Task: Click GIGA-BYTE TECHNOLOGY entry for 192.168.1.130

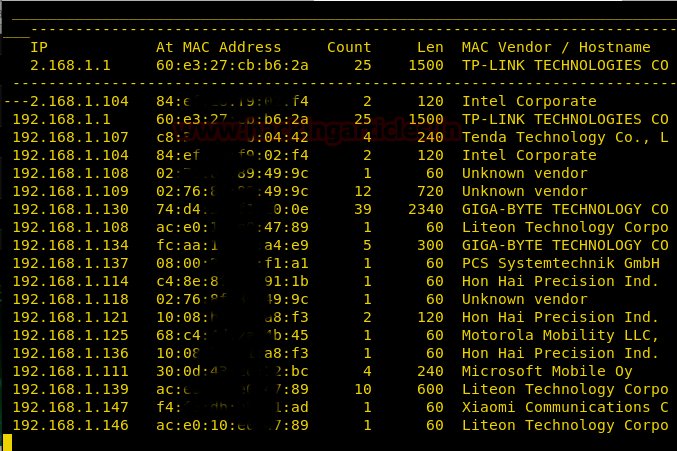Action: click(x=565, y=209)
